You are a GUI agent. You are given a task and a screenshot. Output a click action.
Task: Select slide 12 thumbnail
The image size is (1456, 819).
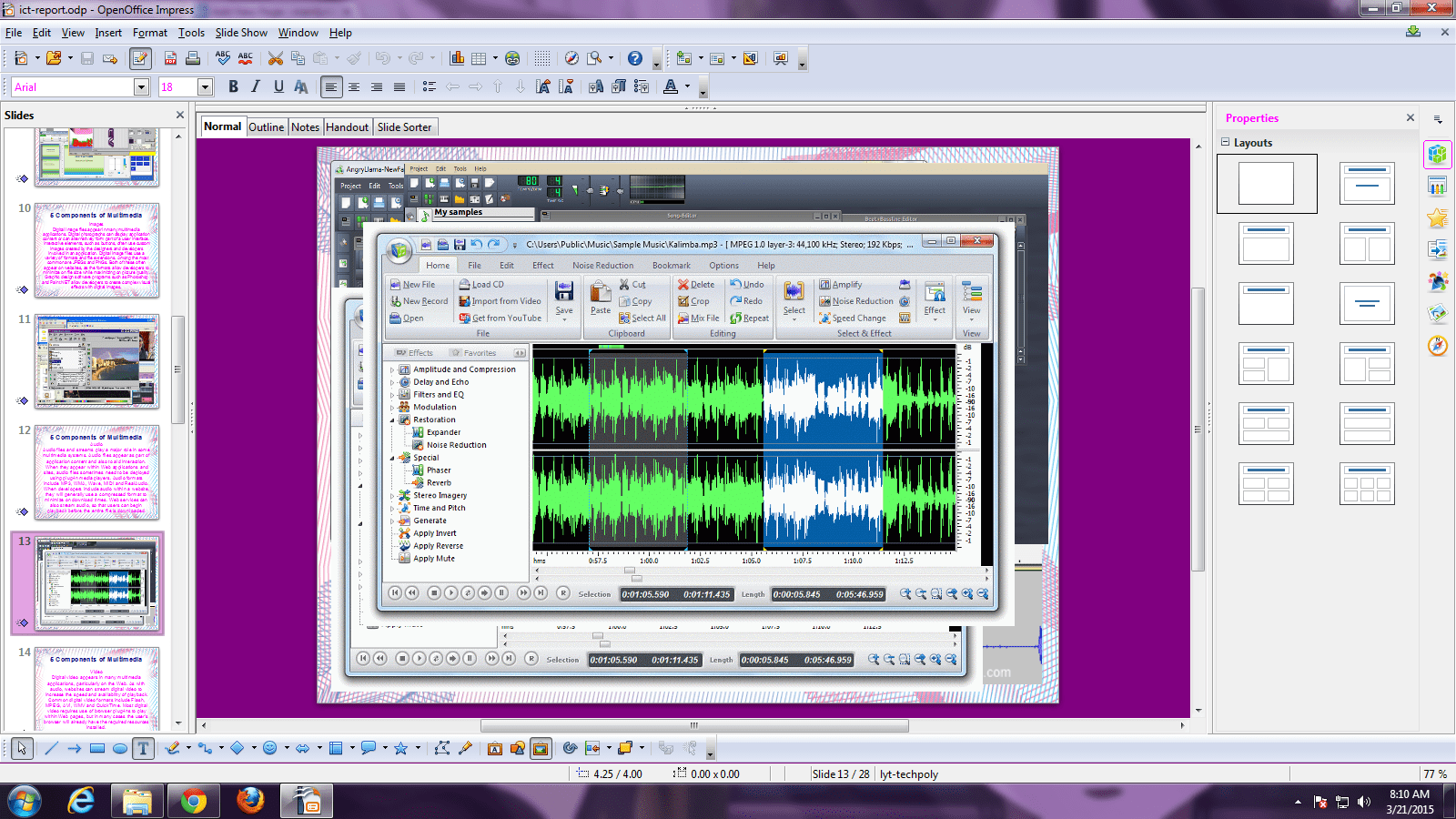[x=97, y=471]
